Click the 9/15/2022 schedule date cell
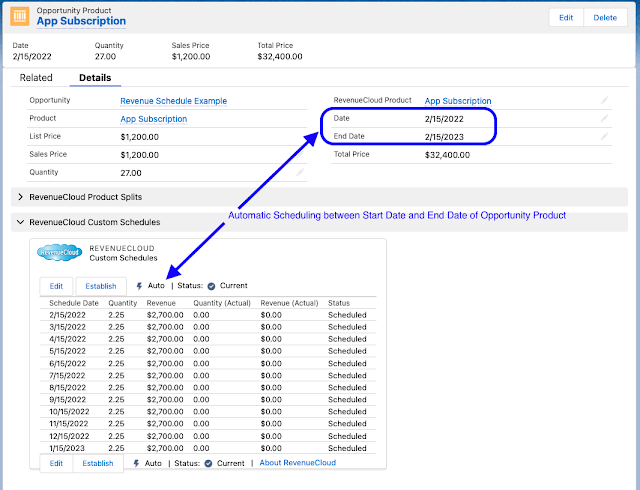 tap(67, 399)
